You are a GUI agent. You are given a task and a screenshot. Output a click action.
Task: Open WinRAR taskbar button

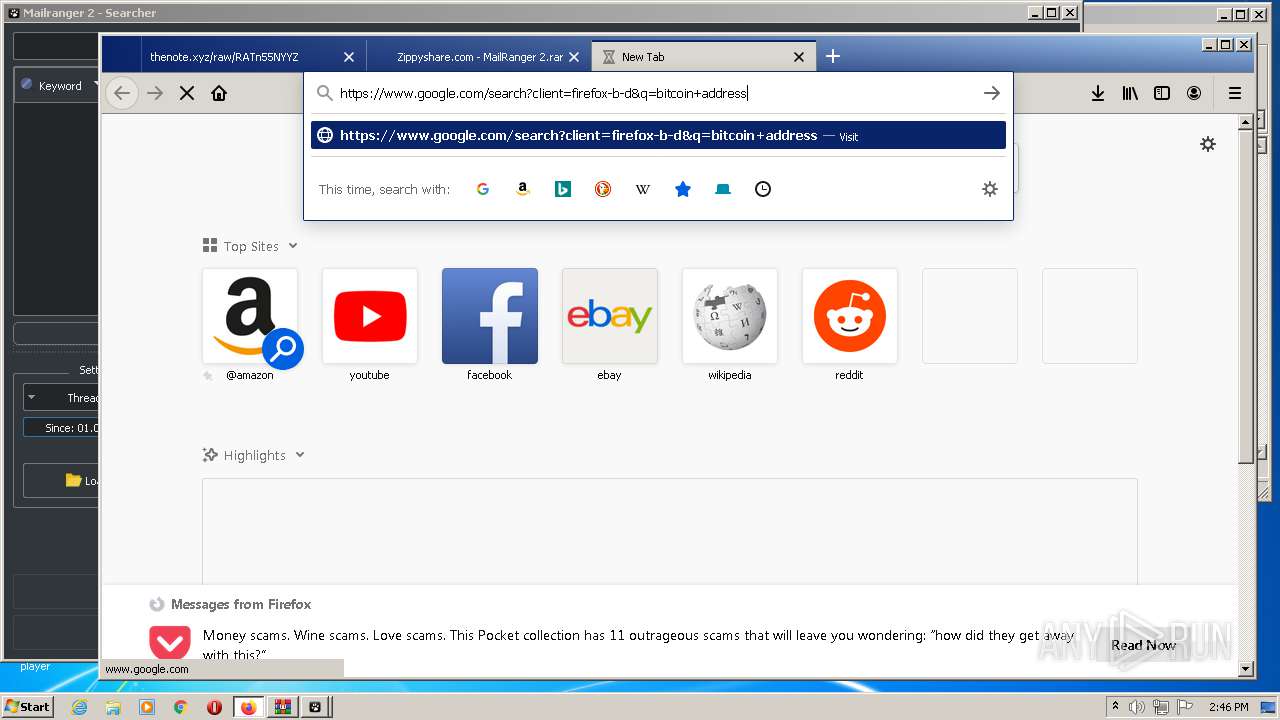click(283, 707)
